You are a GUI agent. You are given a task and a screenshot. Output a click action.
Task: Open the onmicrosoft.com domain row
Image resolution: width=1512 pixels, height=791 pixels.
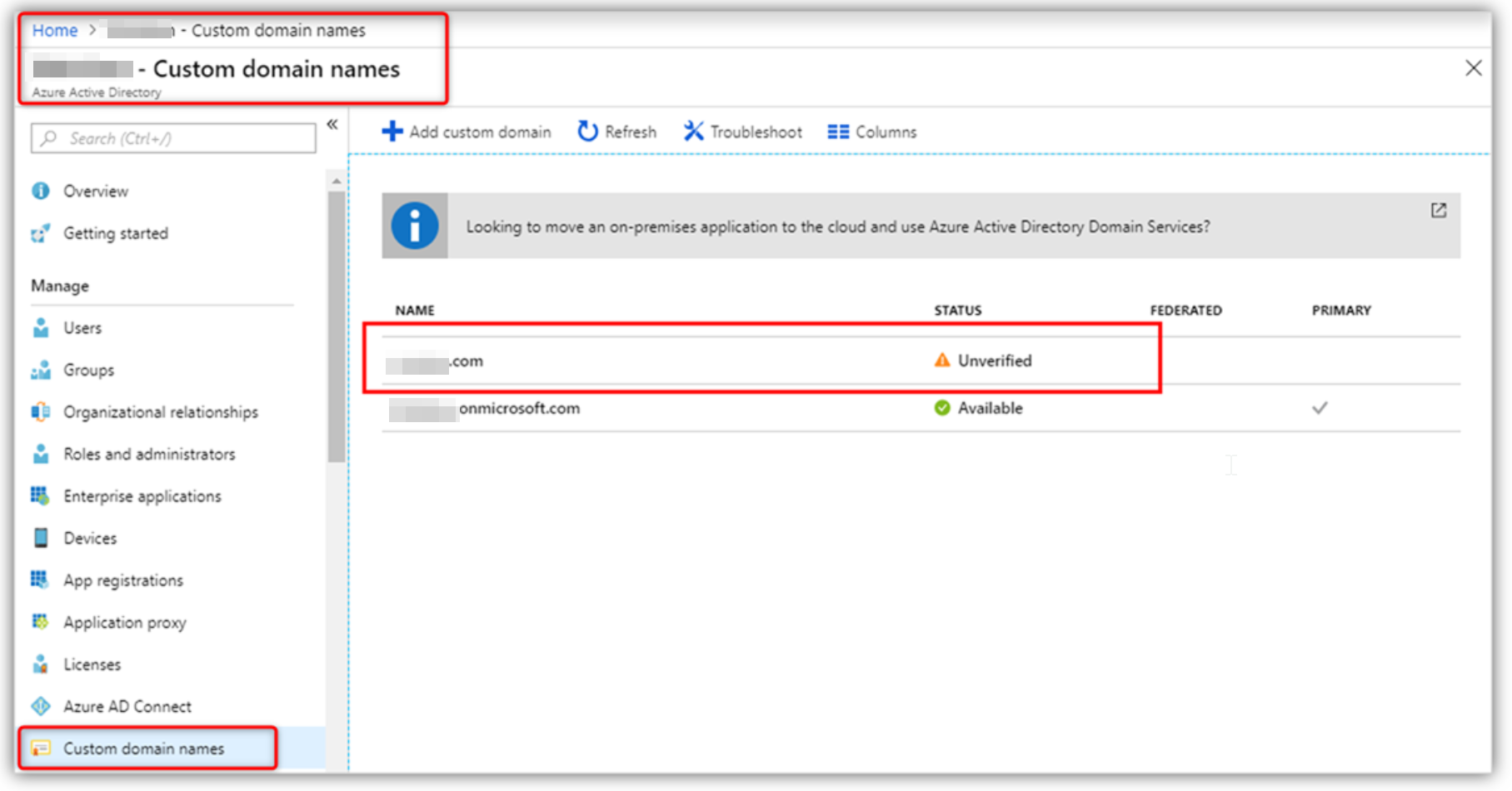click(x=921, y=408)
